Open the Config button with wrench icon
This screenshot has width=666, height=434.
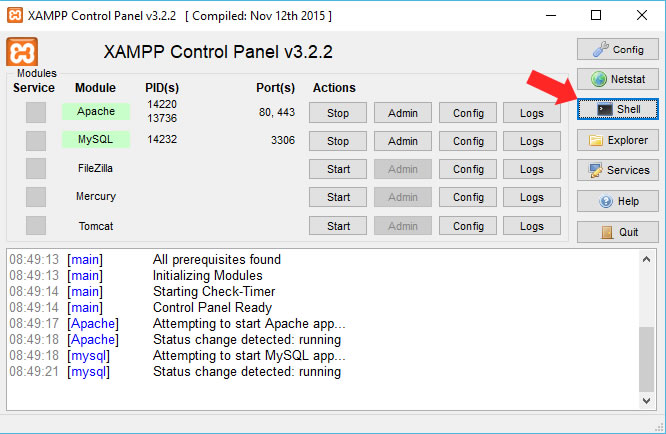coord(618,49)
